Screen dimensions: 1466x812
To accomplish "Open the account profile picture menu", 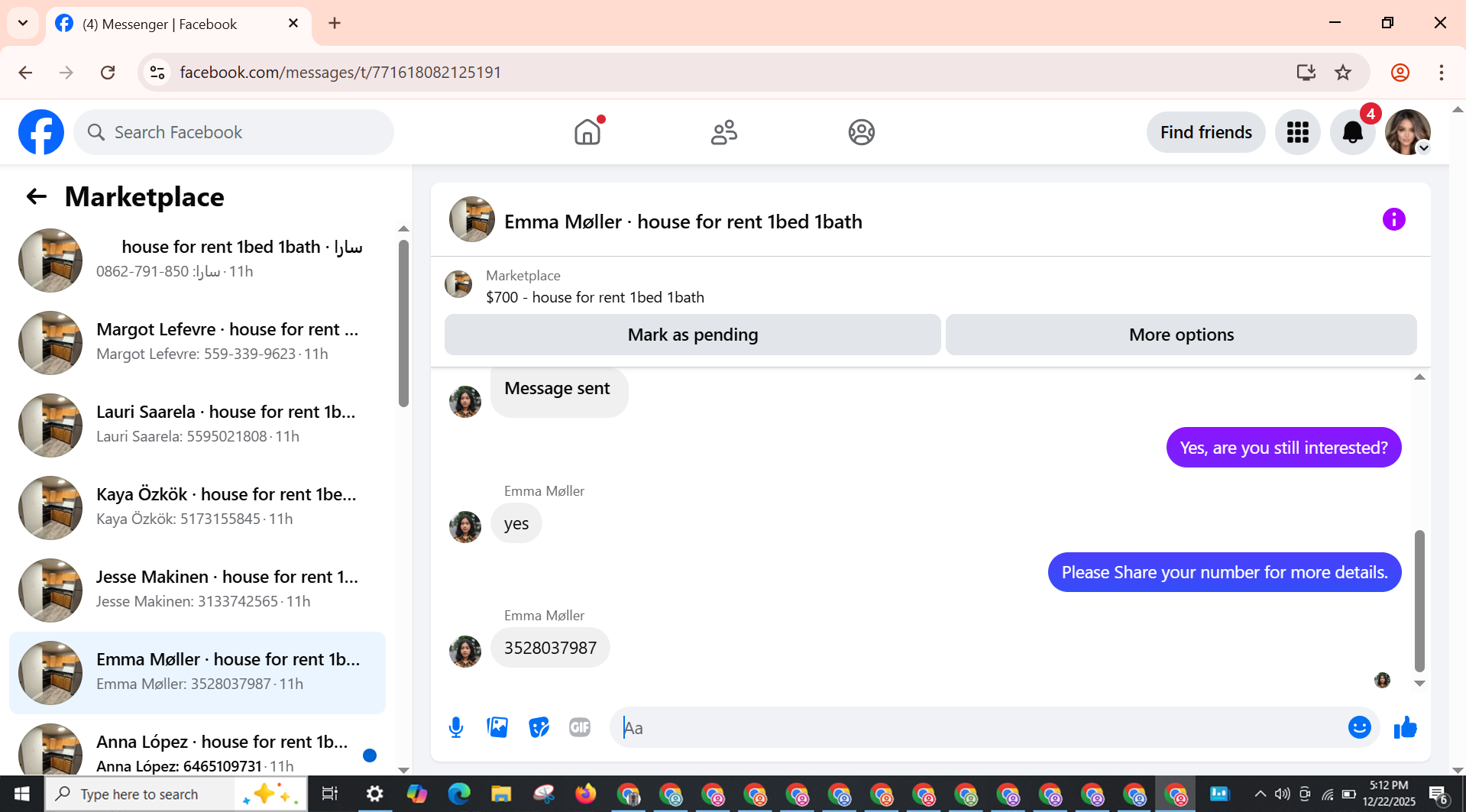I will pyautogui.click(x=1407, y=132).
